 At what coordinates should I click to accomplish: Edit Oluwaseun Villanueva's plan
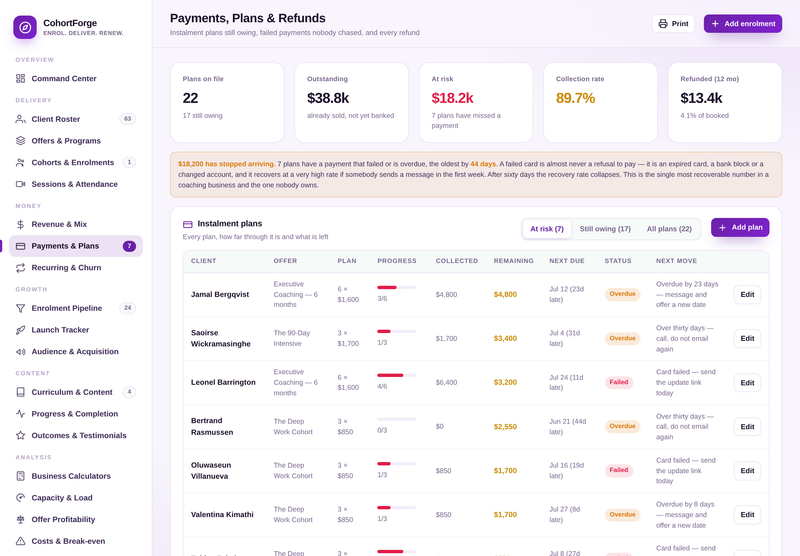747,471
